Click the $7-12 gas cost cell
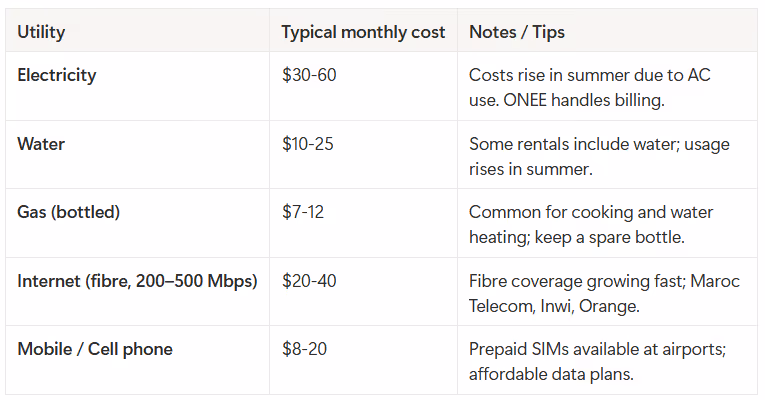This screenshot has width=765, height=400. (x=303, y=212)
